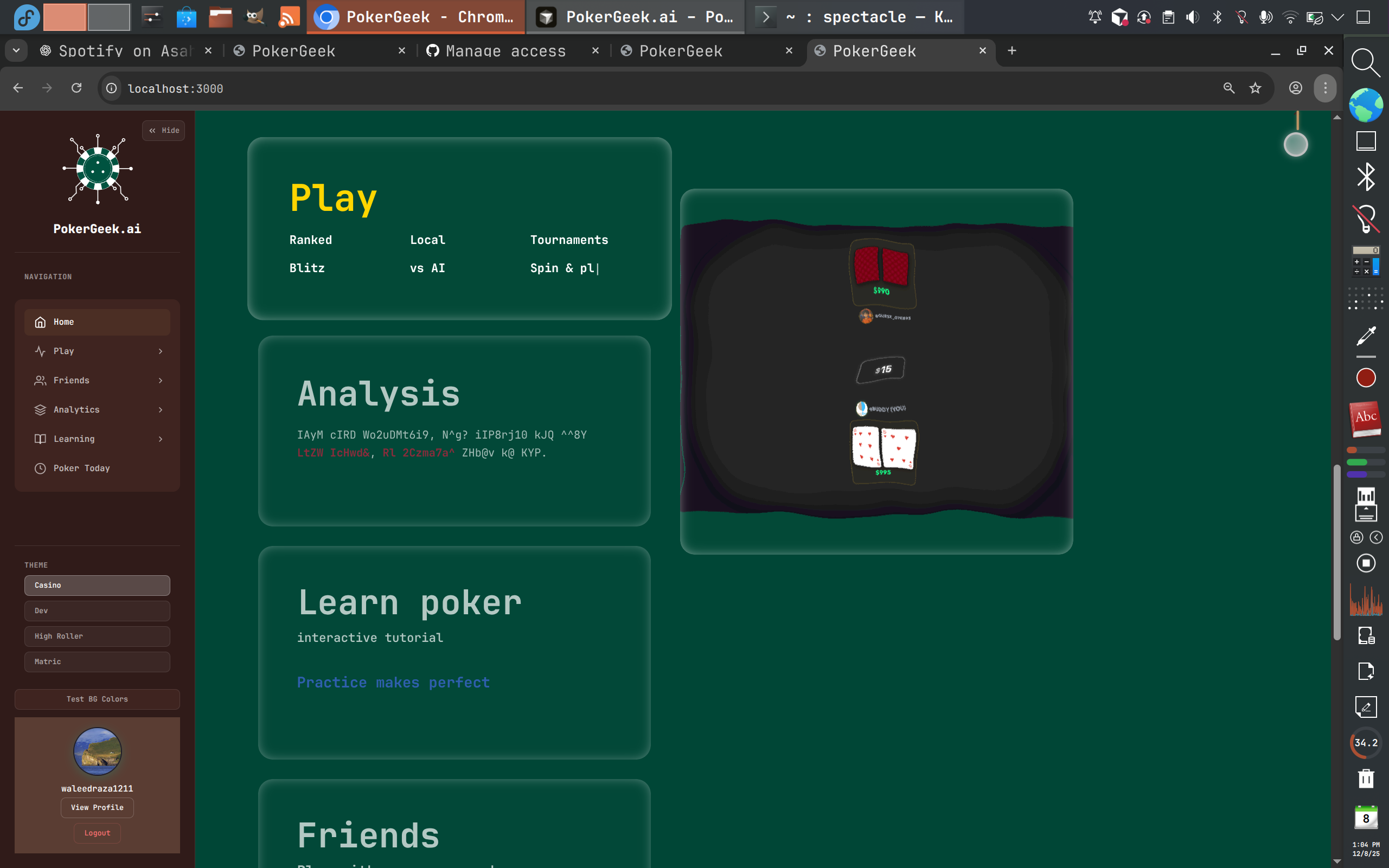This screenshot has height=868, width=1389.
Task: Expand the Friends navigation chevron
Action: point(159,380)
